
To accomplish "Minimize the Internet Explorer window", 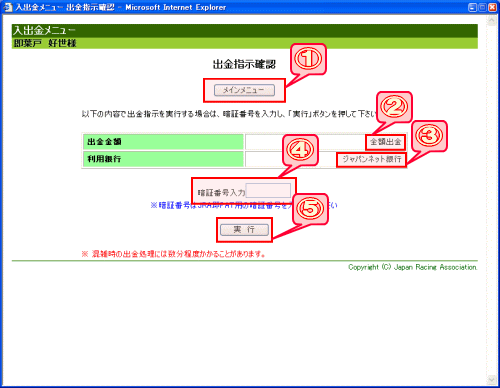I will pyautogui.click(x=472, y=7).
